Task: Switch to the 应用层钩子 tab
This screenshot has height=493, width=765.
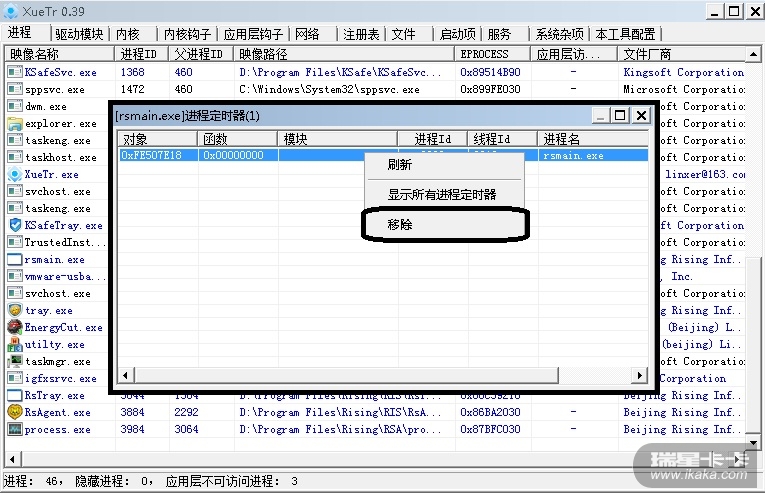Action: click(x=253, y=34)
